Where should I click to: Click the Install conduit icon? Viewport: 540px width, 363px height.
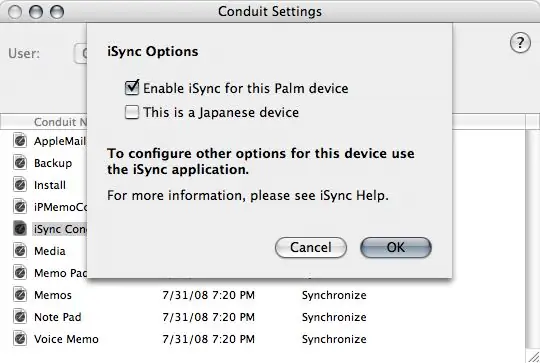tap(20, 185)
